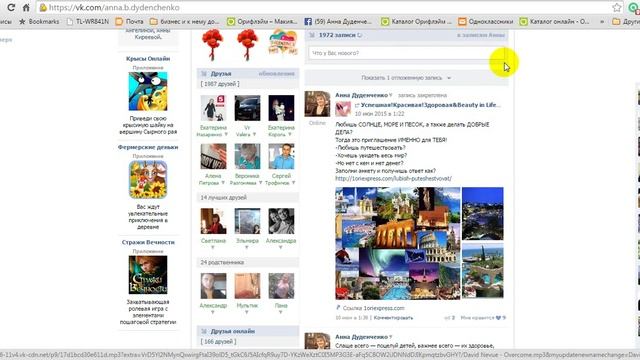The image size is (640, 360).
Task: Open Екатерина Назаренко's friend photo
Action: click(x=213, y=108)
